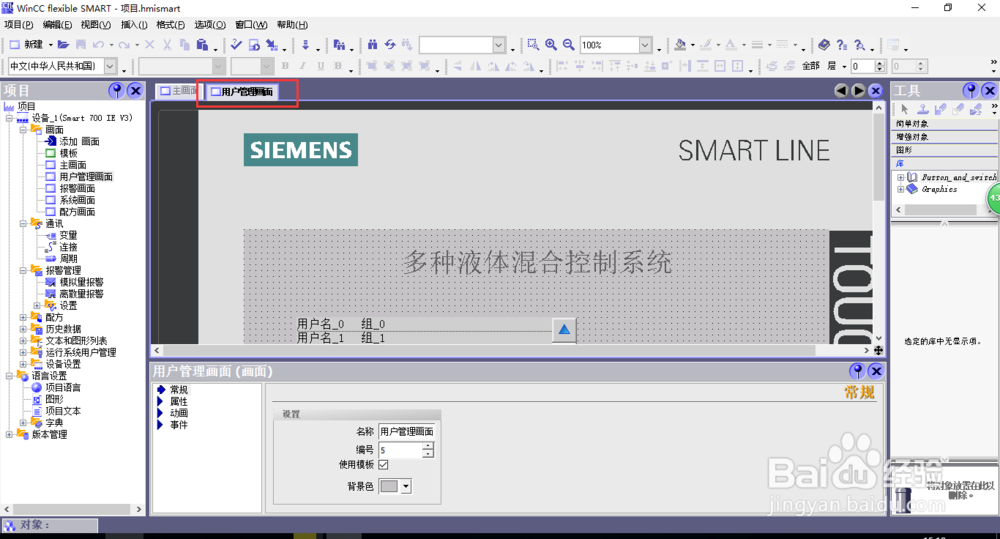Screen dimensions: 1000x539
Task: Increase the layer number stepper value
Action: point(880,63)
